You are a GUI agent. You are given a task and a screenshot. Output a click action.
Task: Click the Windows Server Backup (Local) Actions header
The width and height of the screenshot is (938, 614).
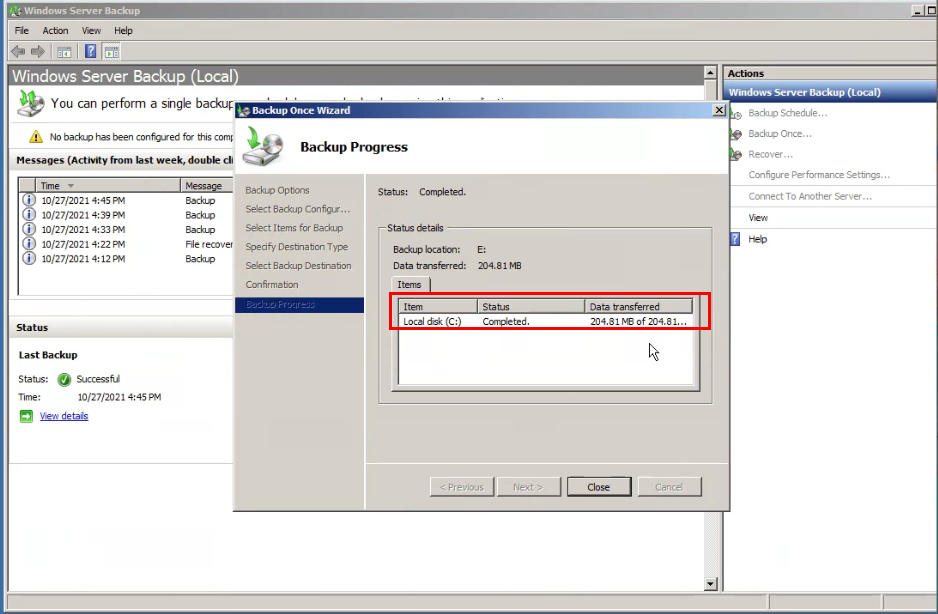[830, 92]
